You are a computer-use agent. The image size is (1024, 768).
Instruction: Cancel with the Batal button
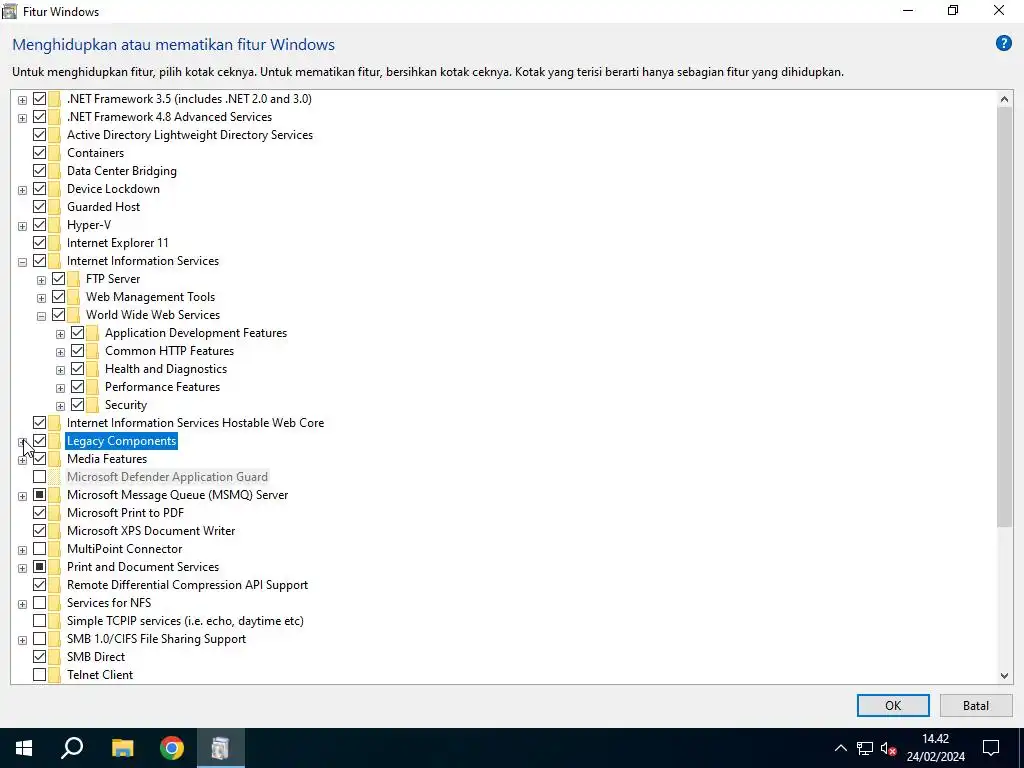(976, 705)
